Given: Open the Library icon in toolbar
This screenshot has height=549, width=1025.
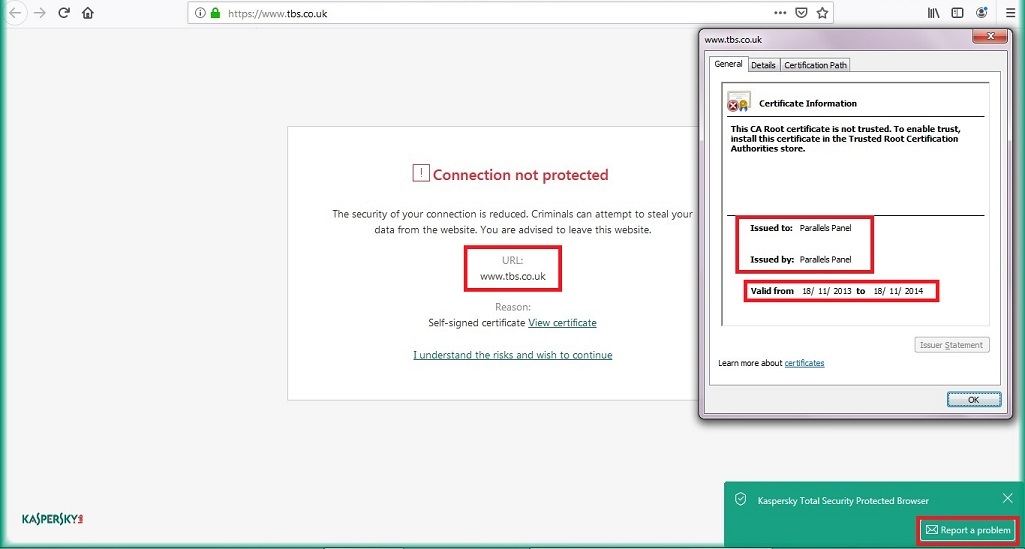Looking at the screenshot, I should [933, 13].
